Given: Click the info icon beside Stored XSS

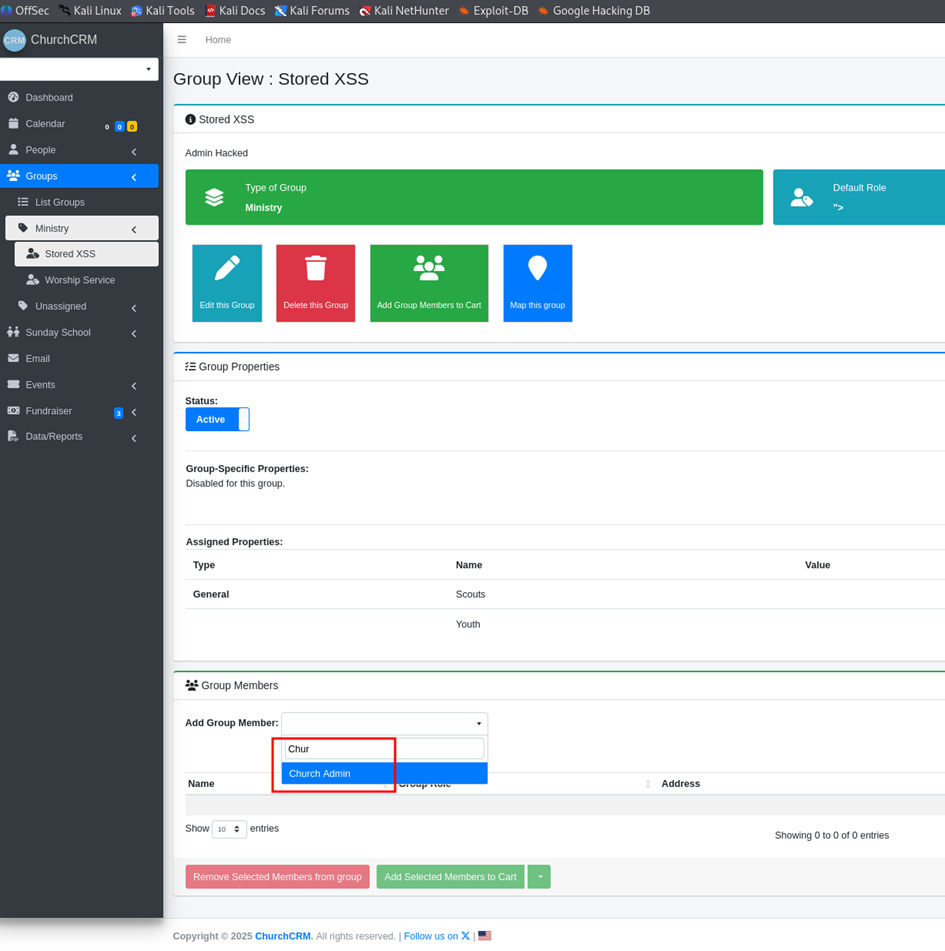Looking at the screenshot, I should pos(190,119).
